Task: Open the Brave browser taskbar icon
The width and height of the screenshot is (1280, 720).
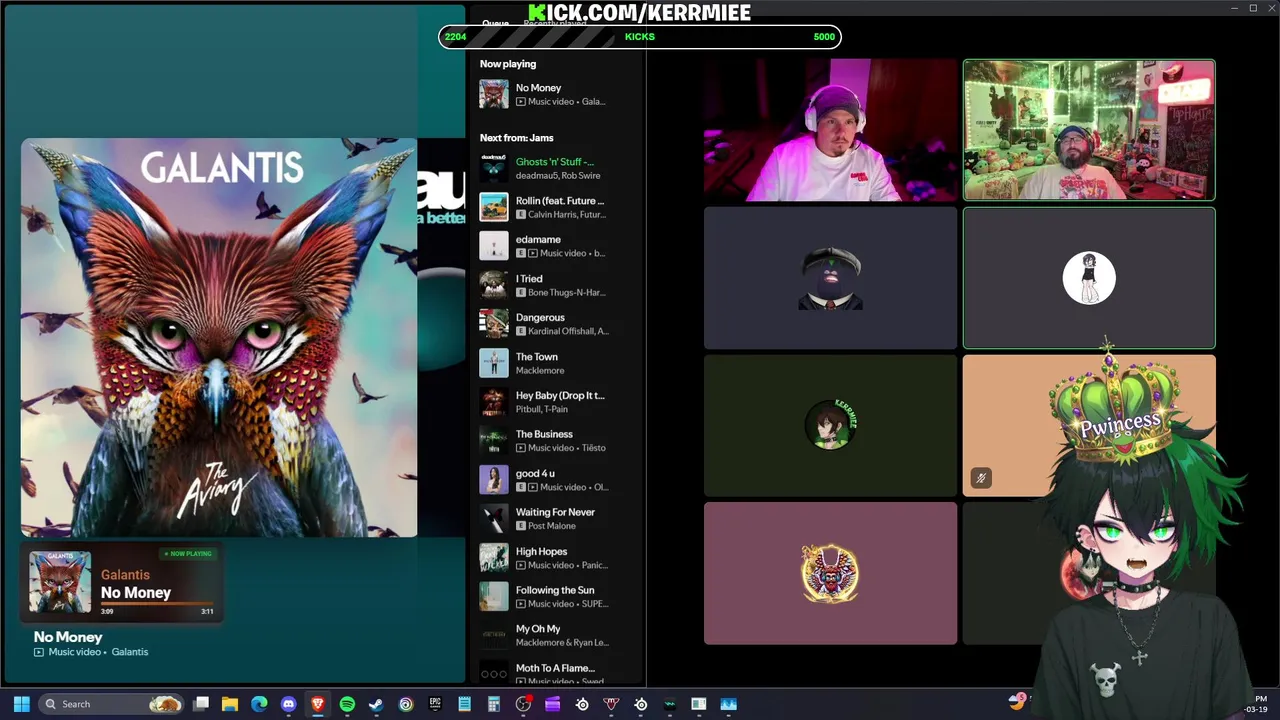Action: click(318, 704)
